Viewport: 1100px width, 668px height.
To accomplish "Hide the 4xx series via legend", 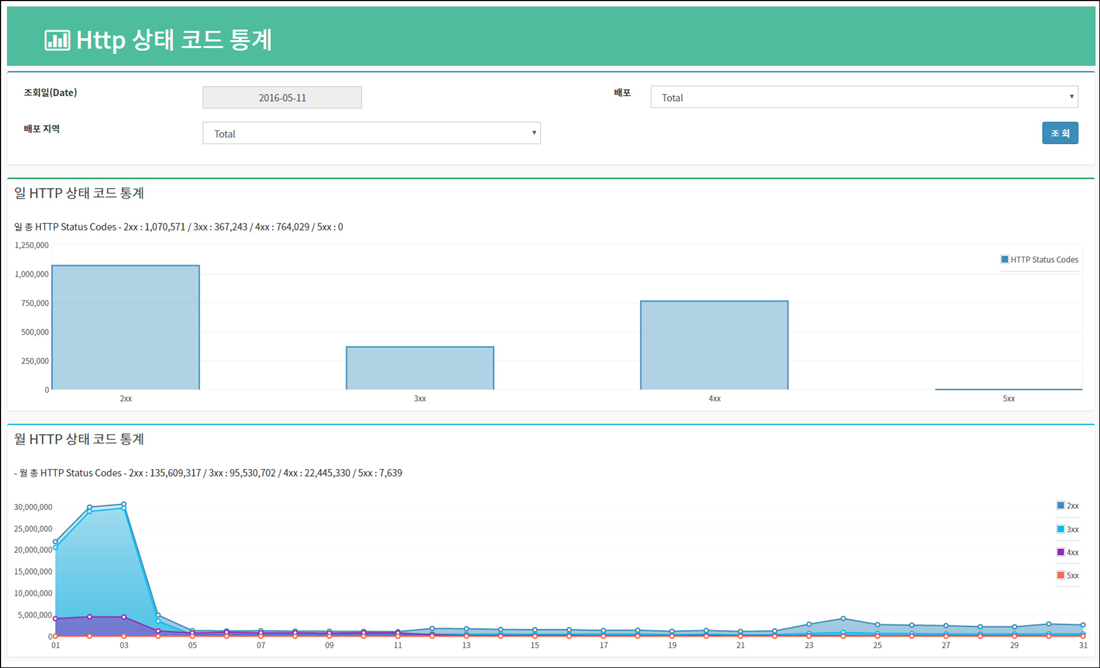I will [1067, 552].
